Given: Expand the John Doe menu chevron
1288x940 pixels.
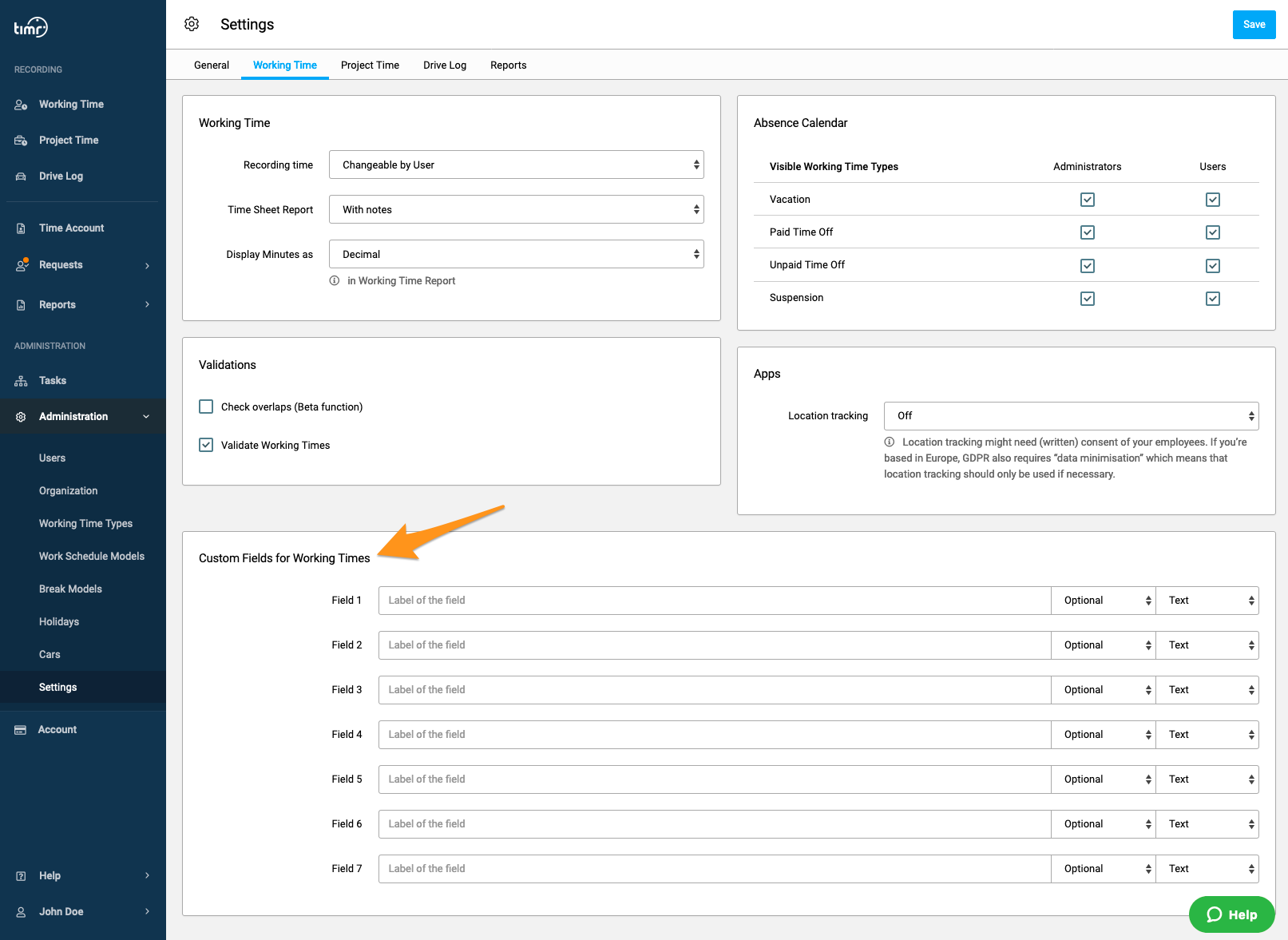Looking at the screenshot, I should point(147,911).
